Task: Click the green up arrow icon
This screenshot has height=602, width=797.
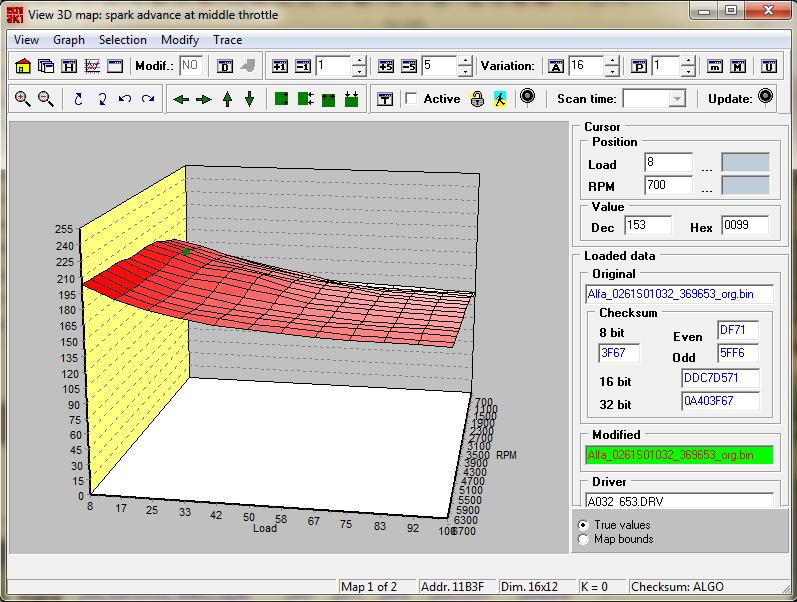Action: pyautogui.click(x=227, y=99)
